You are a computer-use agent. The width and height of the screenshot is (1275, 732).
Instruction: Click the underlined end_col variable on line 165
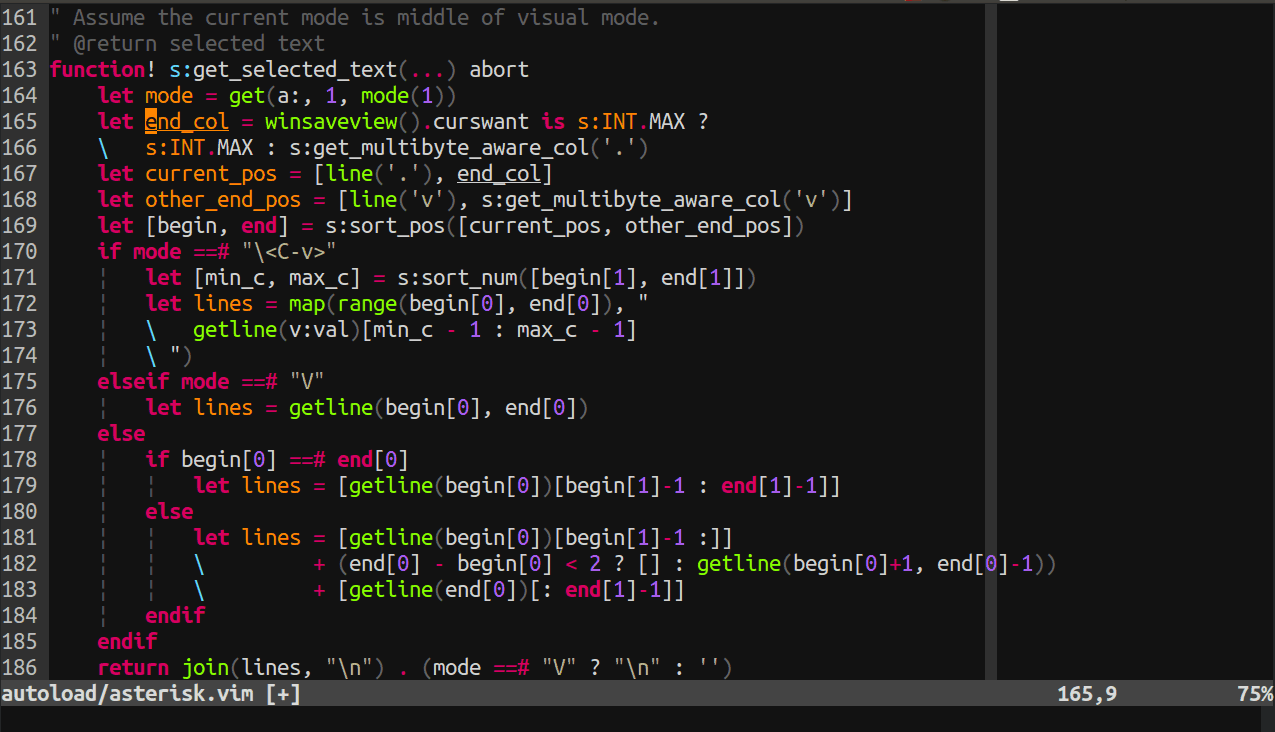pyautogui.click(x=186, y=121)
